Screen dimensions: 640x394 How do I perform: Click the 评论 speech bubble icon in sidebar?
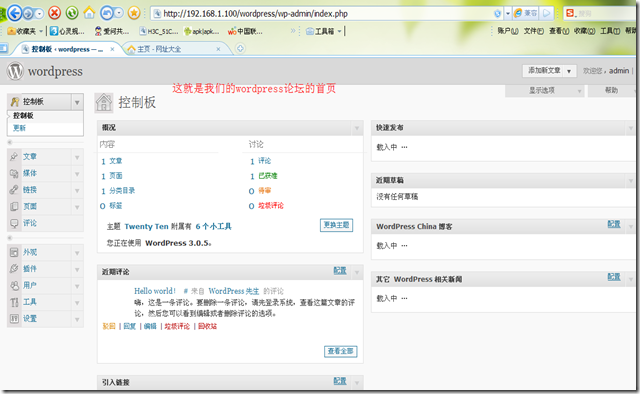[14, 223]
